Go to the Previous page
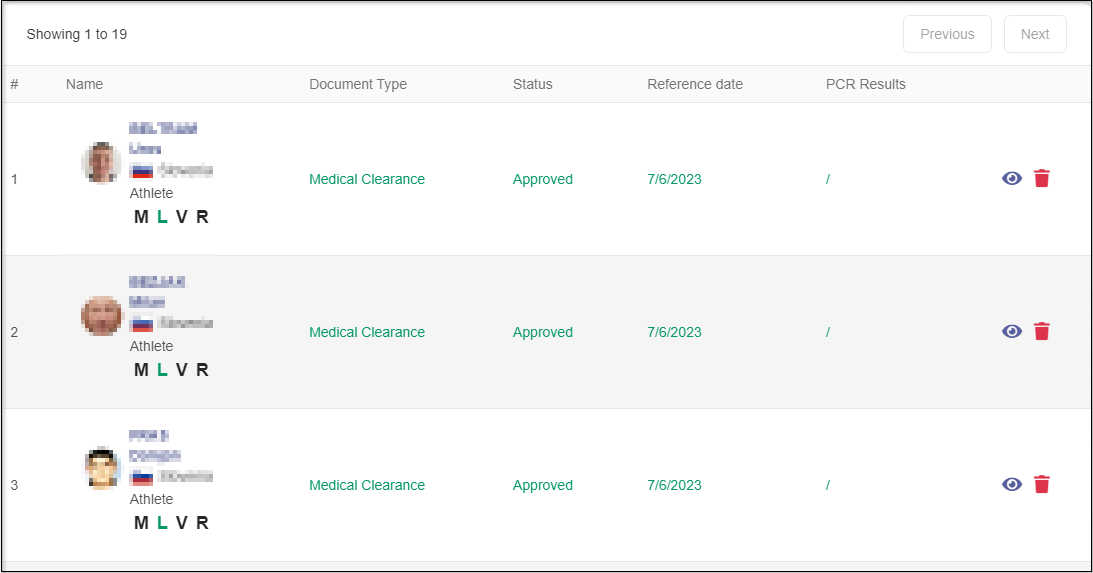 (947, 34)
